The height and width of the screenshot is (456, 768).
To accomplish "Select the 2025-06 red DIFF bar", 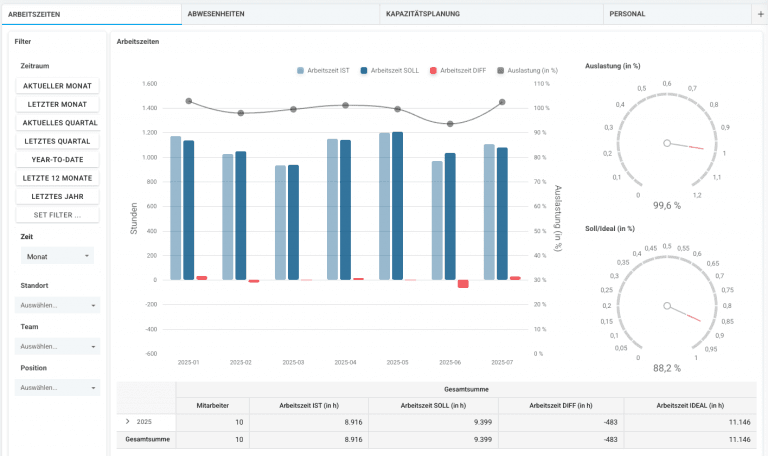I will coord(463,284).
